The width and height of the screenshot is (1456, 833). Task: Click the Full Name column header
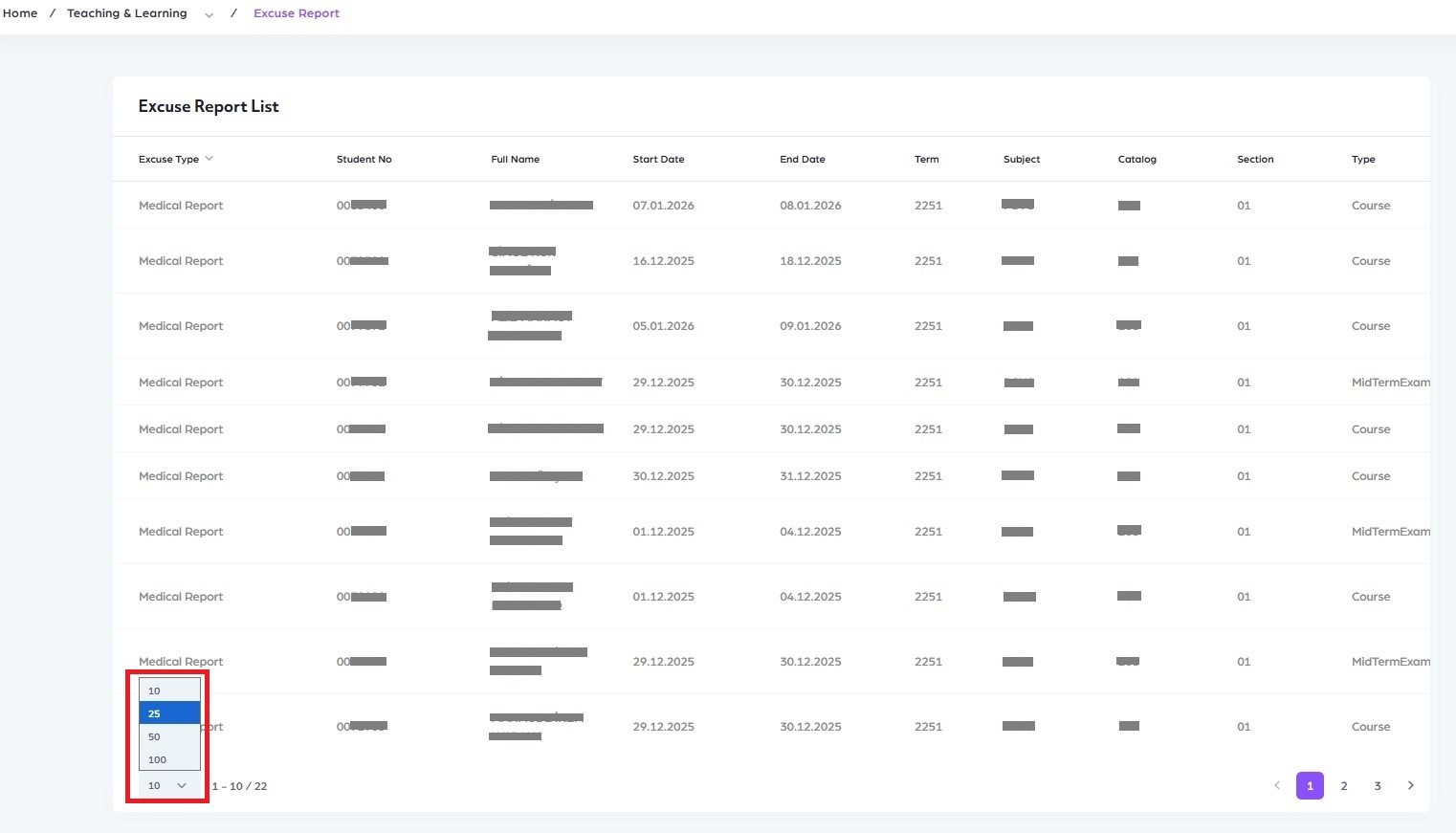coord(515,159)
